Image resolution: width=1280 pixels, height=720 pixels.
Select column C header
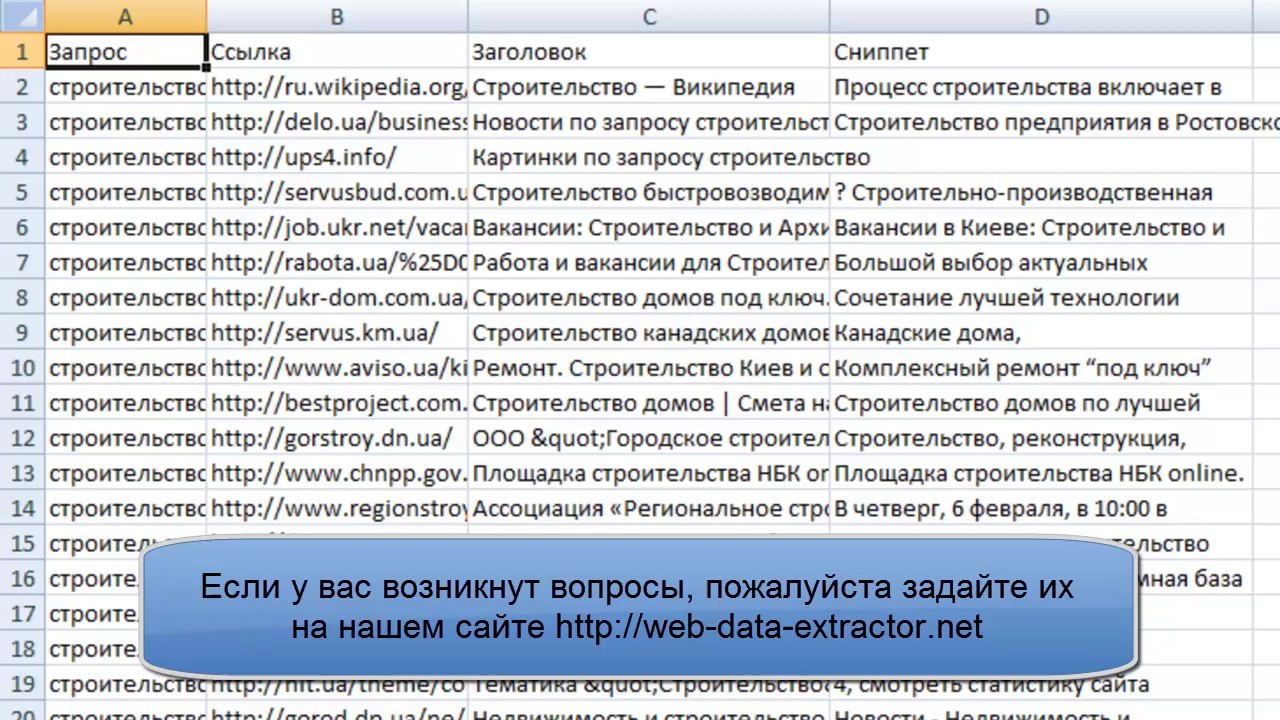point(649,16)
